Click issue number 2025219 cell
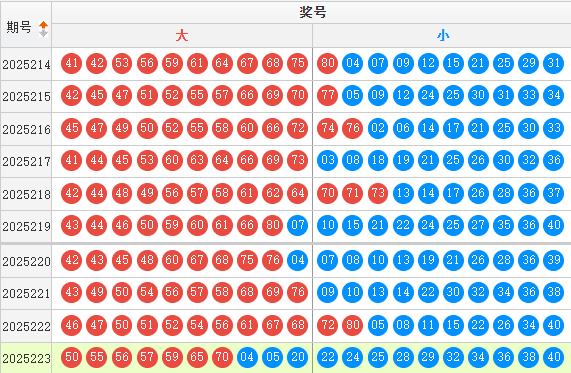The height and width of the screenshot is (373, 571). [26, 227]
